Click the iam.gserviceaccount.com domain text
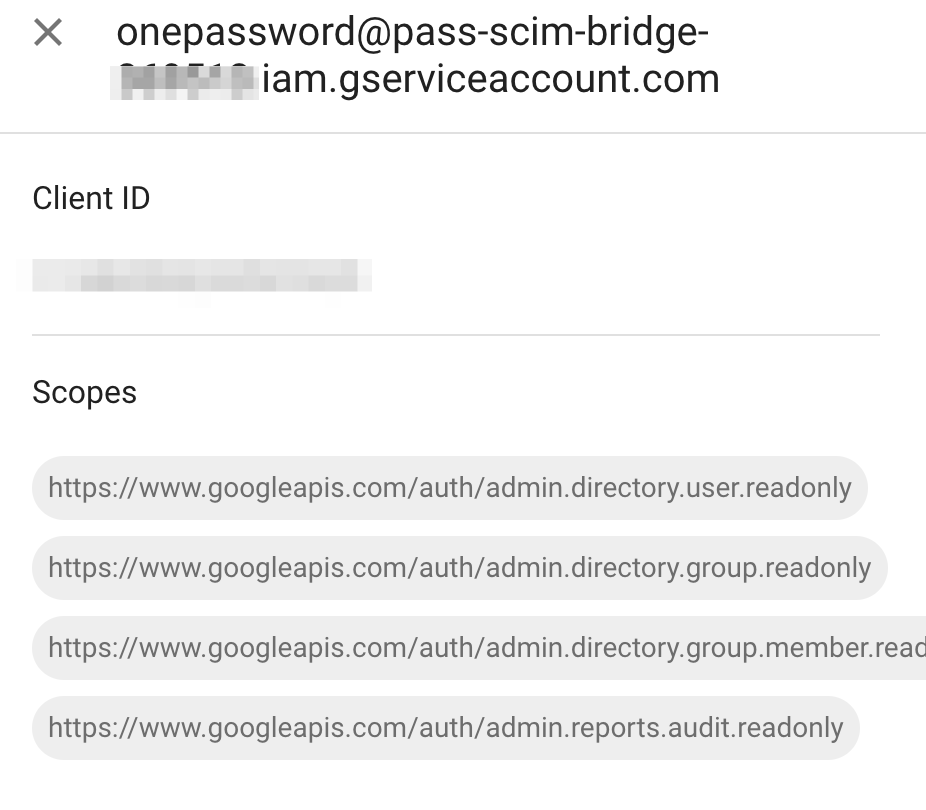This screenshot has height=810, width=926. (490, 80)
